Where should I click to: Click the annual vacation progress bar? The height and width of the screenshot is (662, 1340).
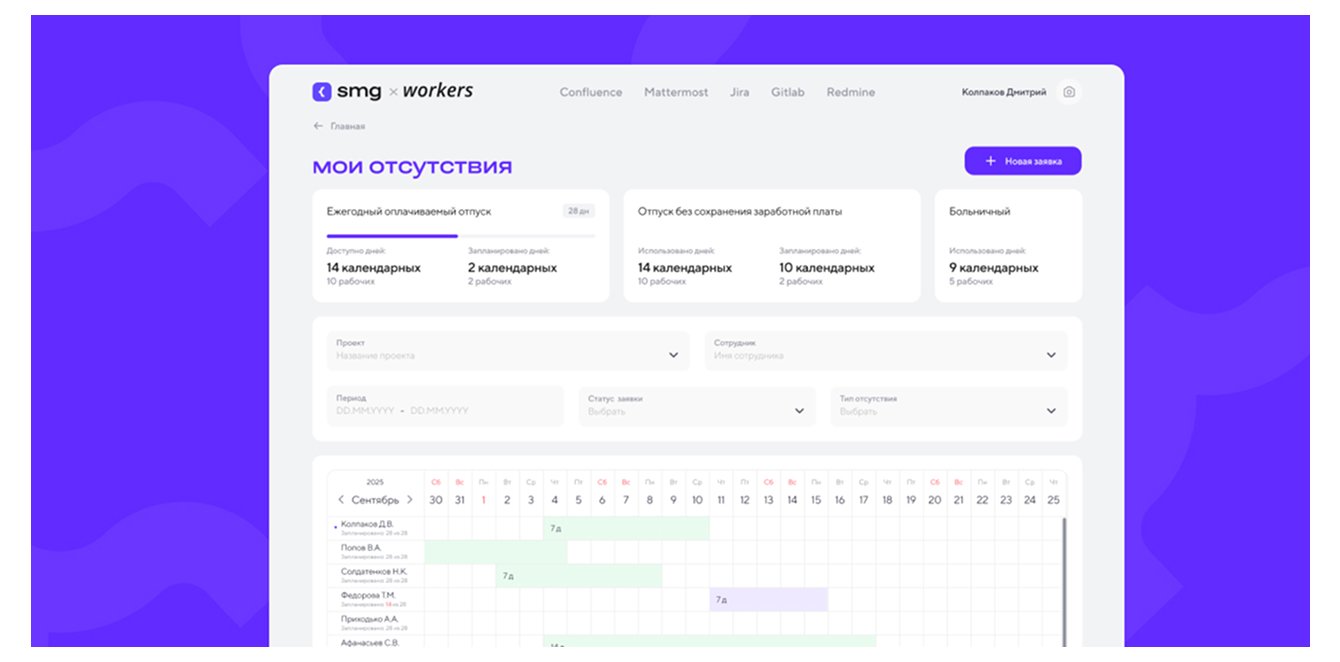point(461,236)
